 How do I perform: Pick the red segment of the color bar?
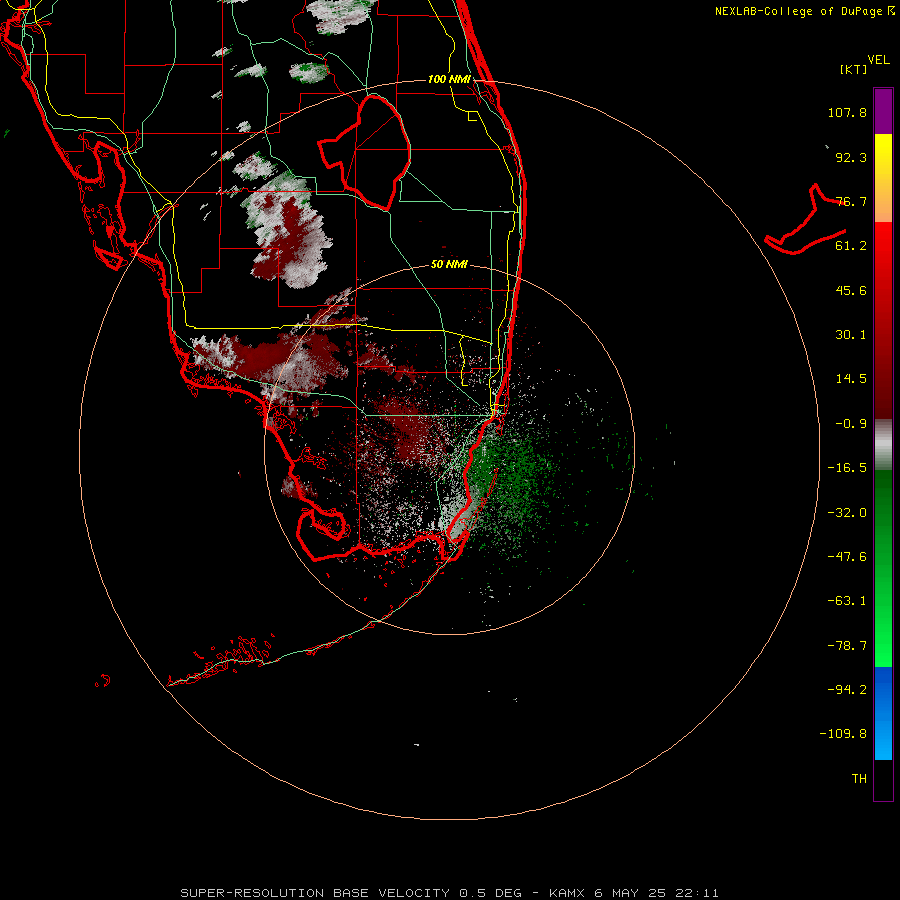[883, 320]
